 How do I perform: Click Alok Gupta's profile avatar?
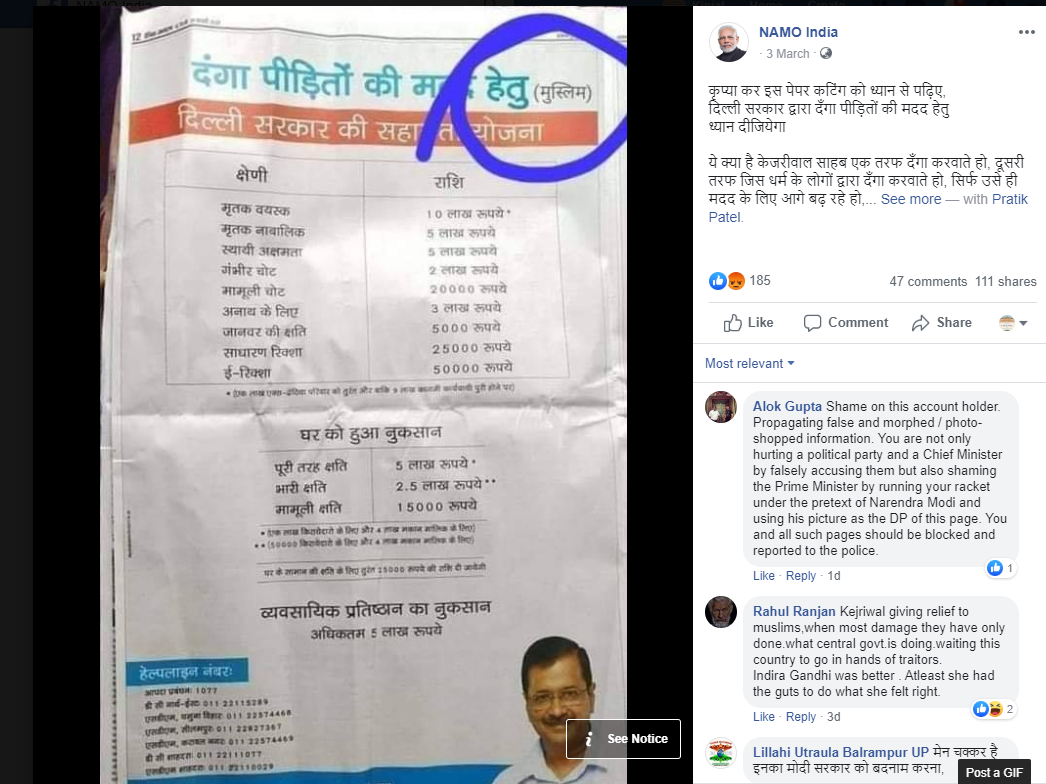coord(720,407)
